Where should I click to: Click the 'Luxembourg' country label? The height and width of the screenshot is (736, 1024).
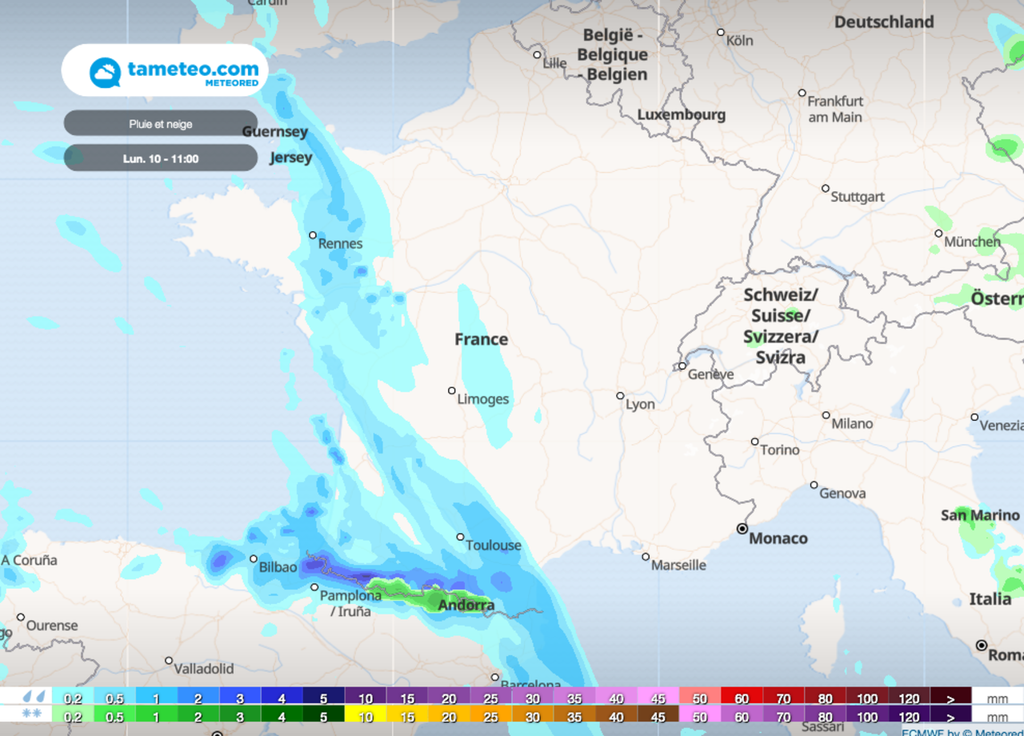click(x=681, y=114)
